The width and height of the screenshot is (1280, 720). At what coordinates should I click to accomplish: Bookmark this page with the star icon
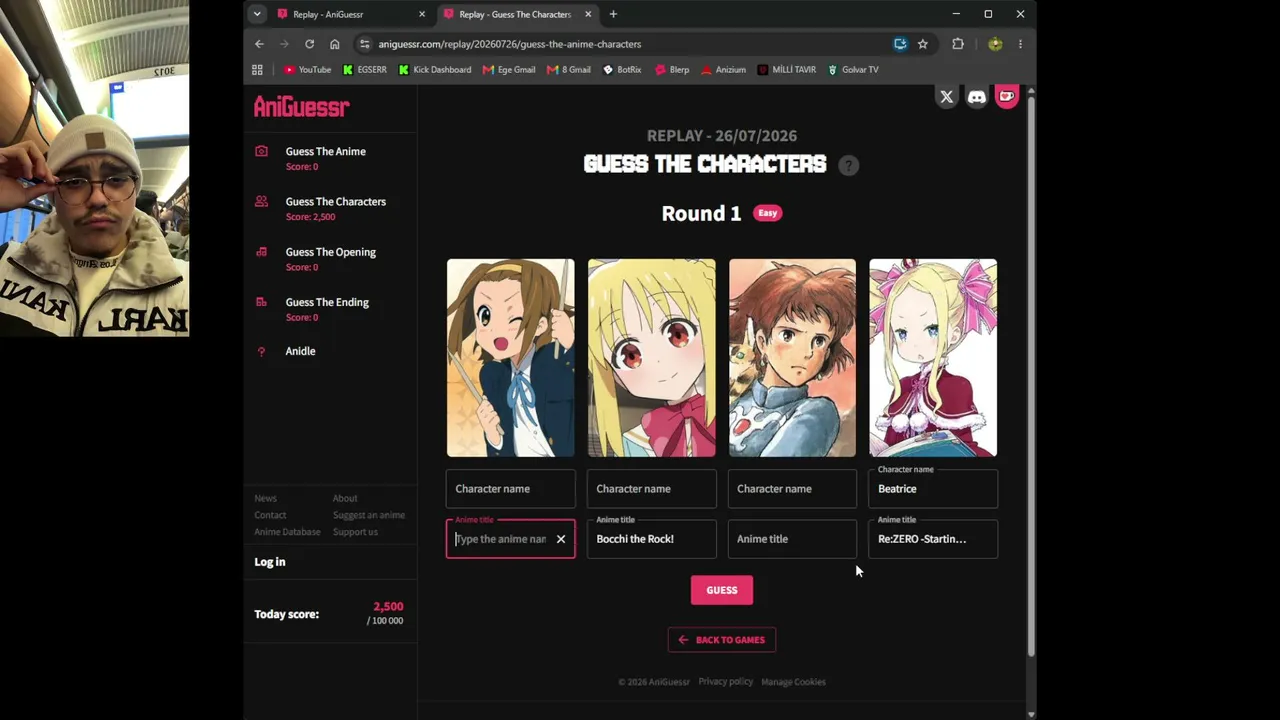[923, 44]
